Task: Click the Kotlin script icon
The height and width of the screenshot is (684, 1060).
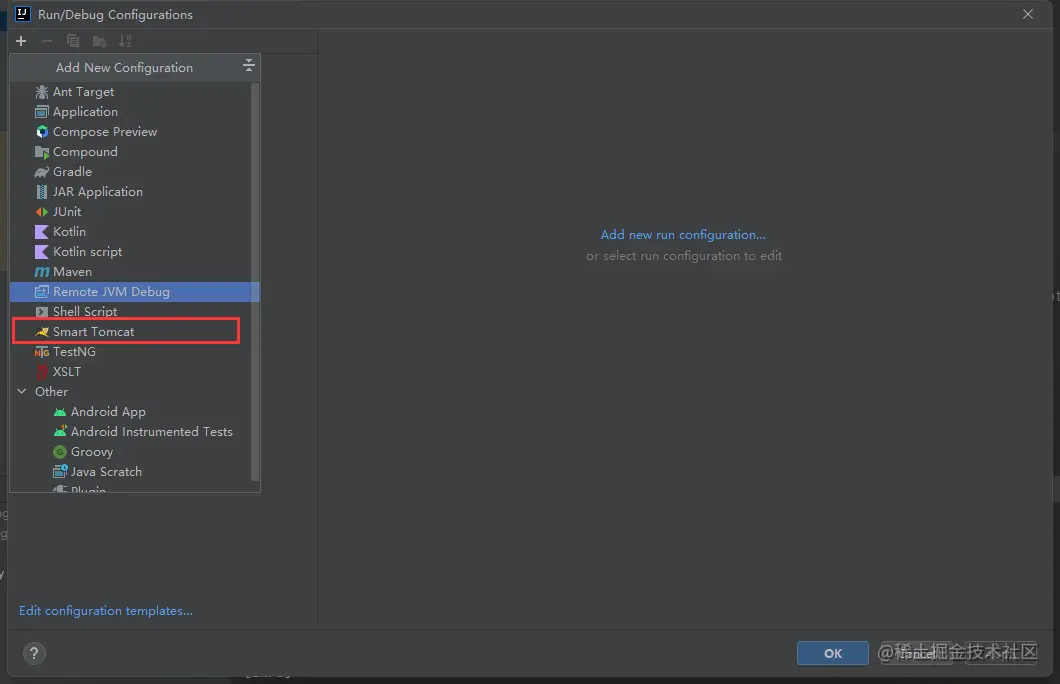Action: pos(42,252)
